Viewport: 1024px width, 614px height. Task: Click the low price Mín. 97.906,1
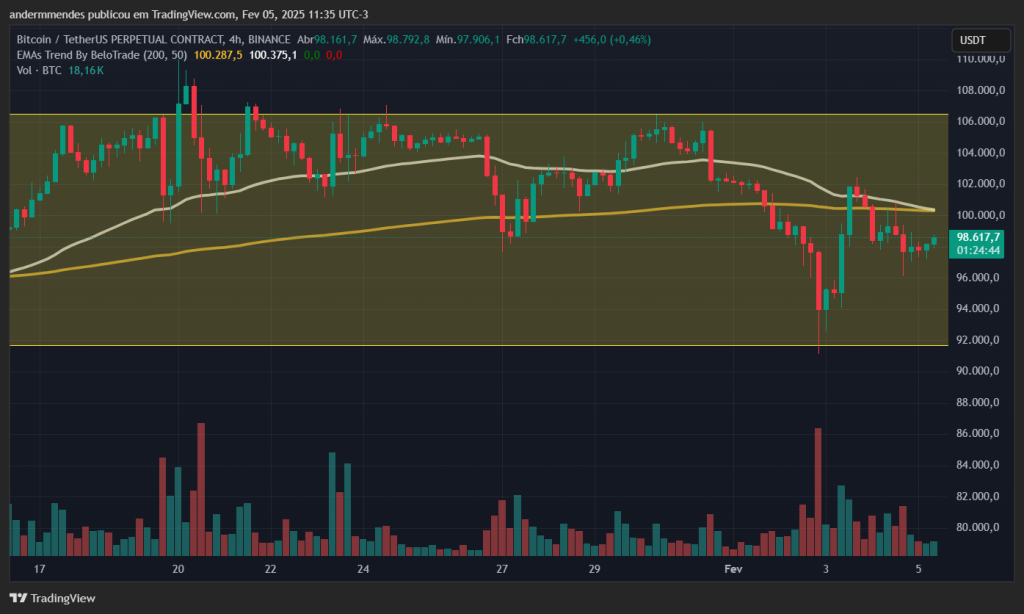coord(468,40)
